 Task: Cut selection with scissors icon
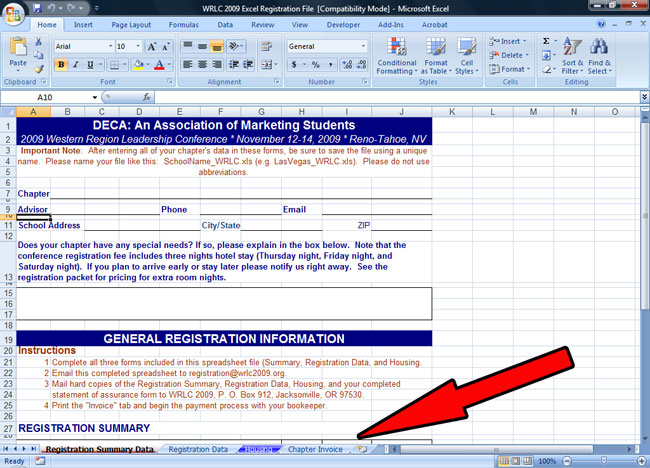[39, 41]
